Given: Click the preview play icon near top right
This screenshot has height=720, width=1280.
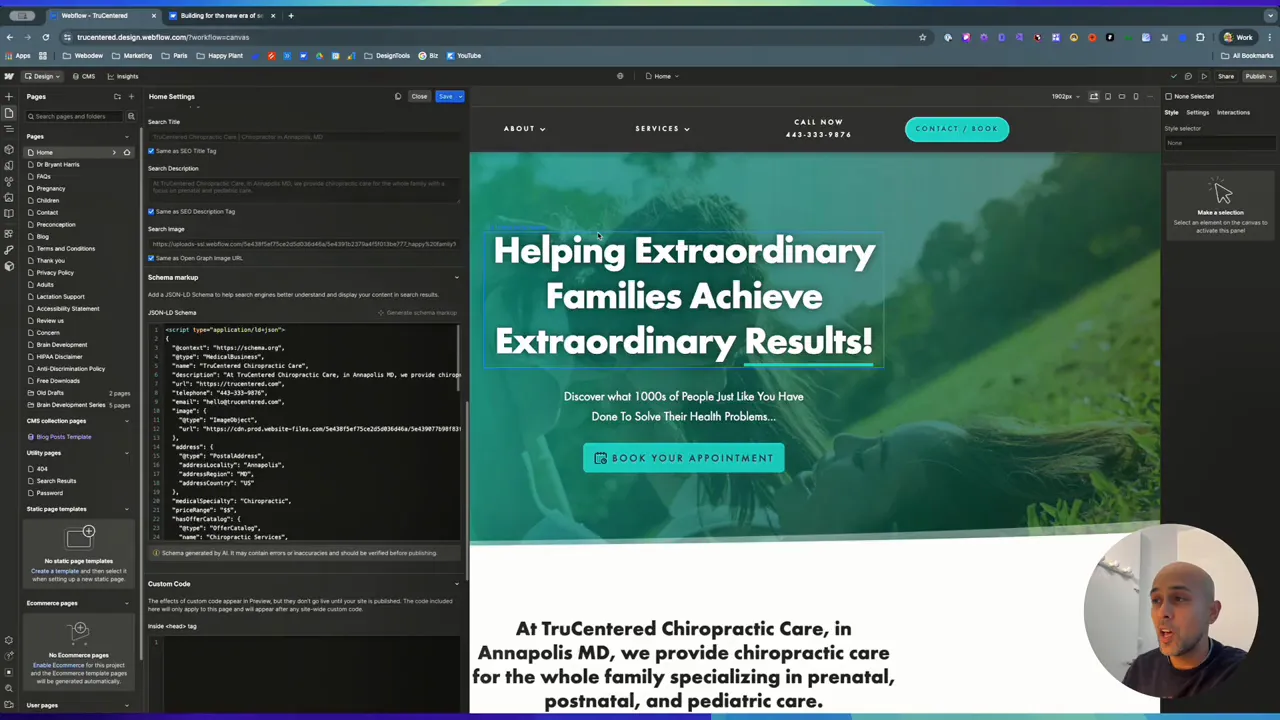Looking at the screenshot, I should [1204, 77].
